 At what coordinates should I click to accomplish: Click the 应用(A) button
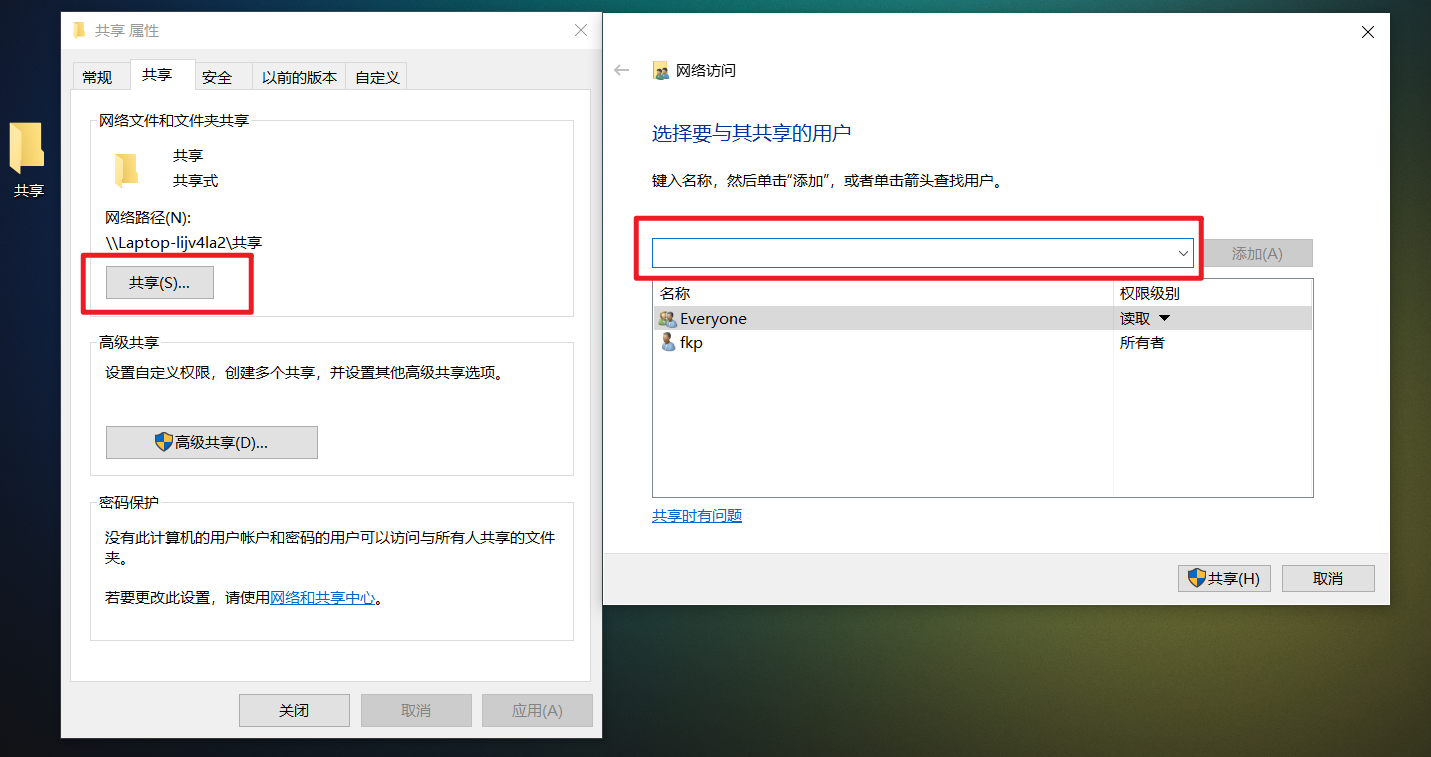click(x=537, y=711)
